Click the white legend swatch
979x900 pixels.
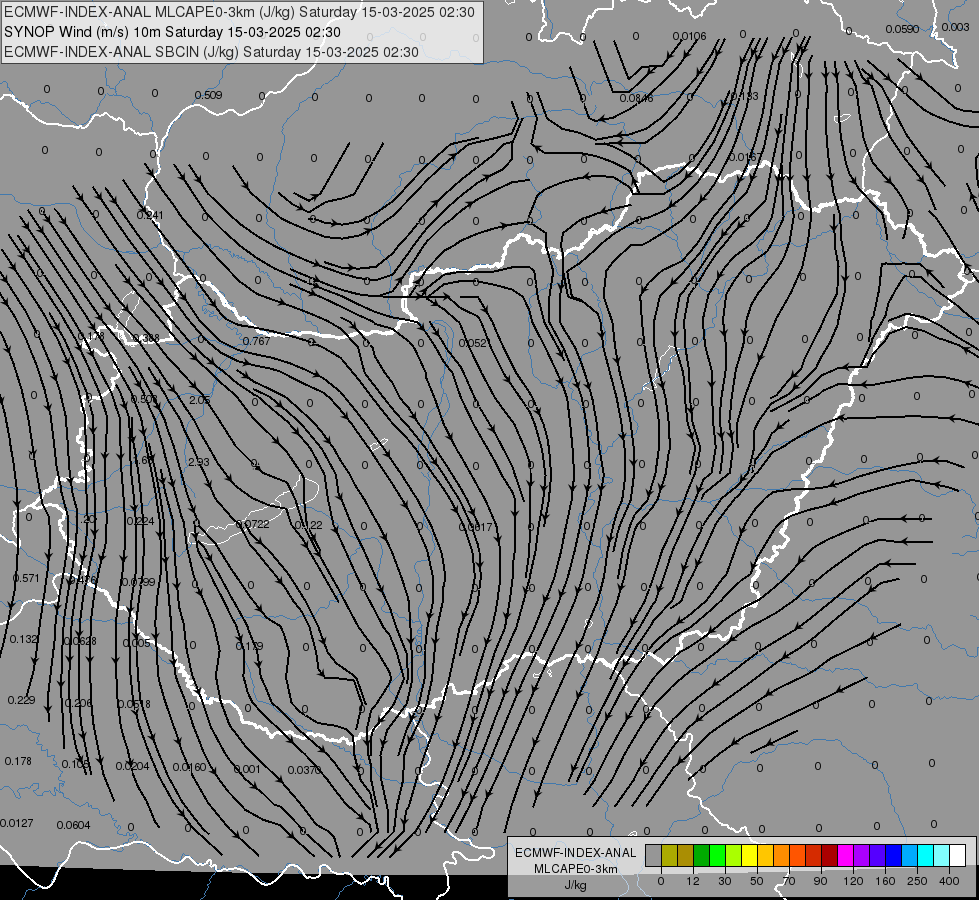click(x=957, y=855)
